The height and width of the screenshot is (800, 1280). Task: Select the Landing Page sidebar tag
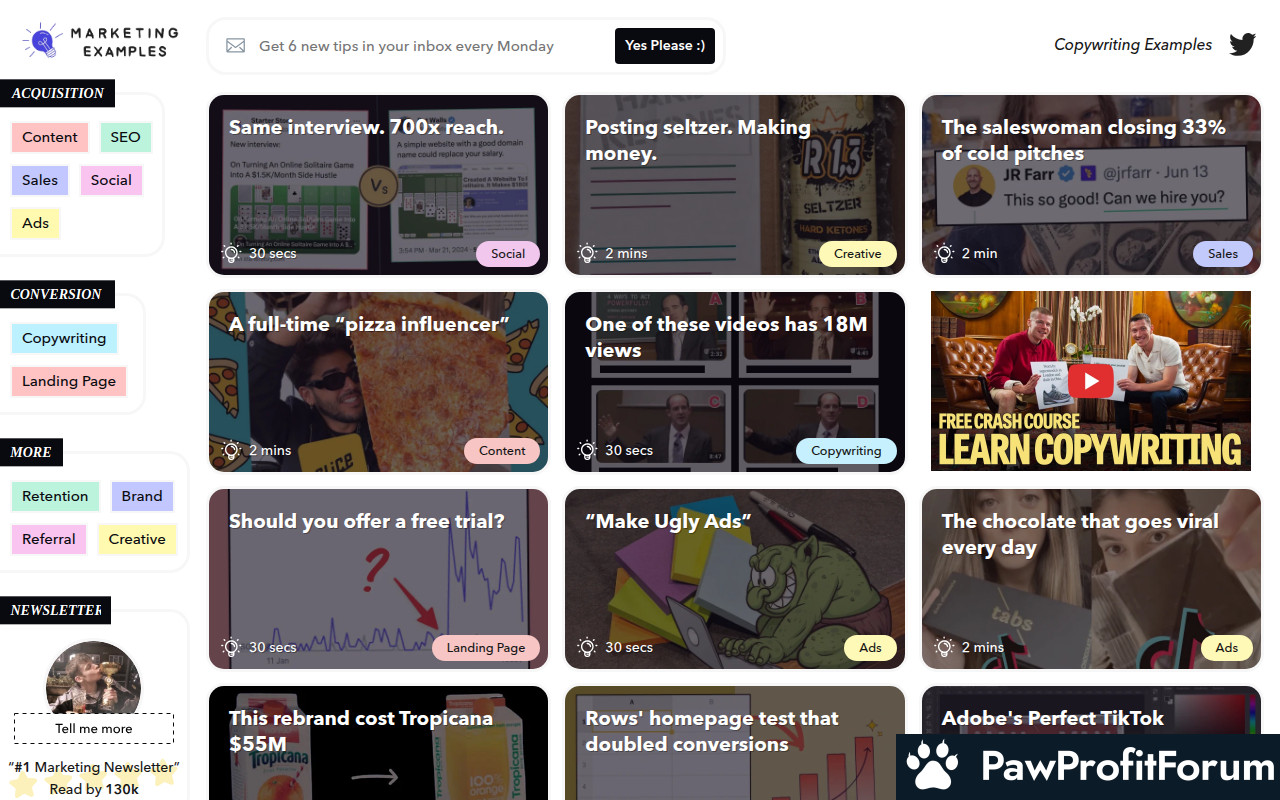69,381
